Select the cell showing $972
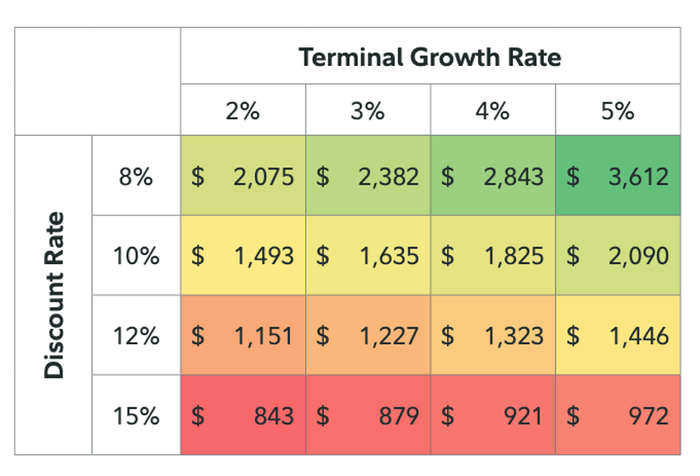The width and height of the screenshot is (700, 476). (618, 414)
